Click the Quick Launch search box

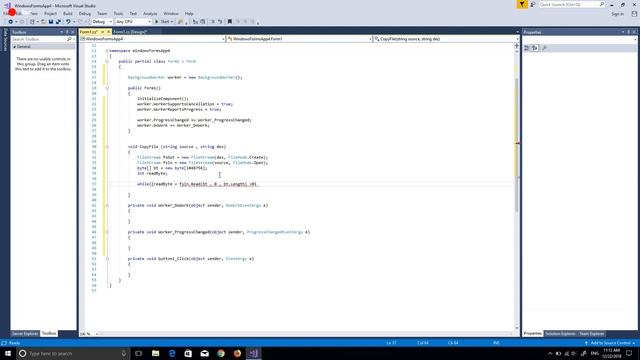tap(571, 4)
